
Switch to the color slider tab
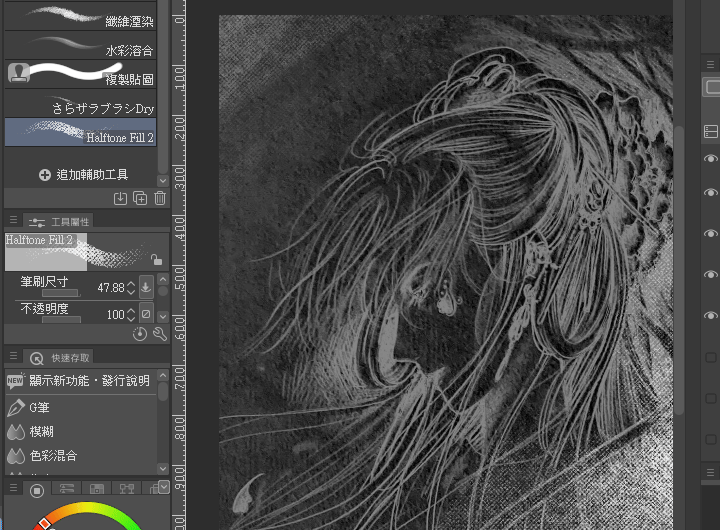(67, 489)
